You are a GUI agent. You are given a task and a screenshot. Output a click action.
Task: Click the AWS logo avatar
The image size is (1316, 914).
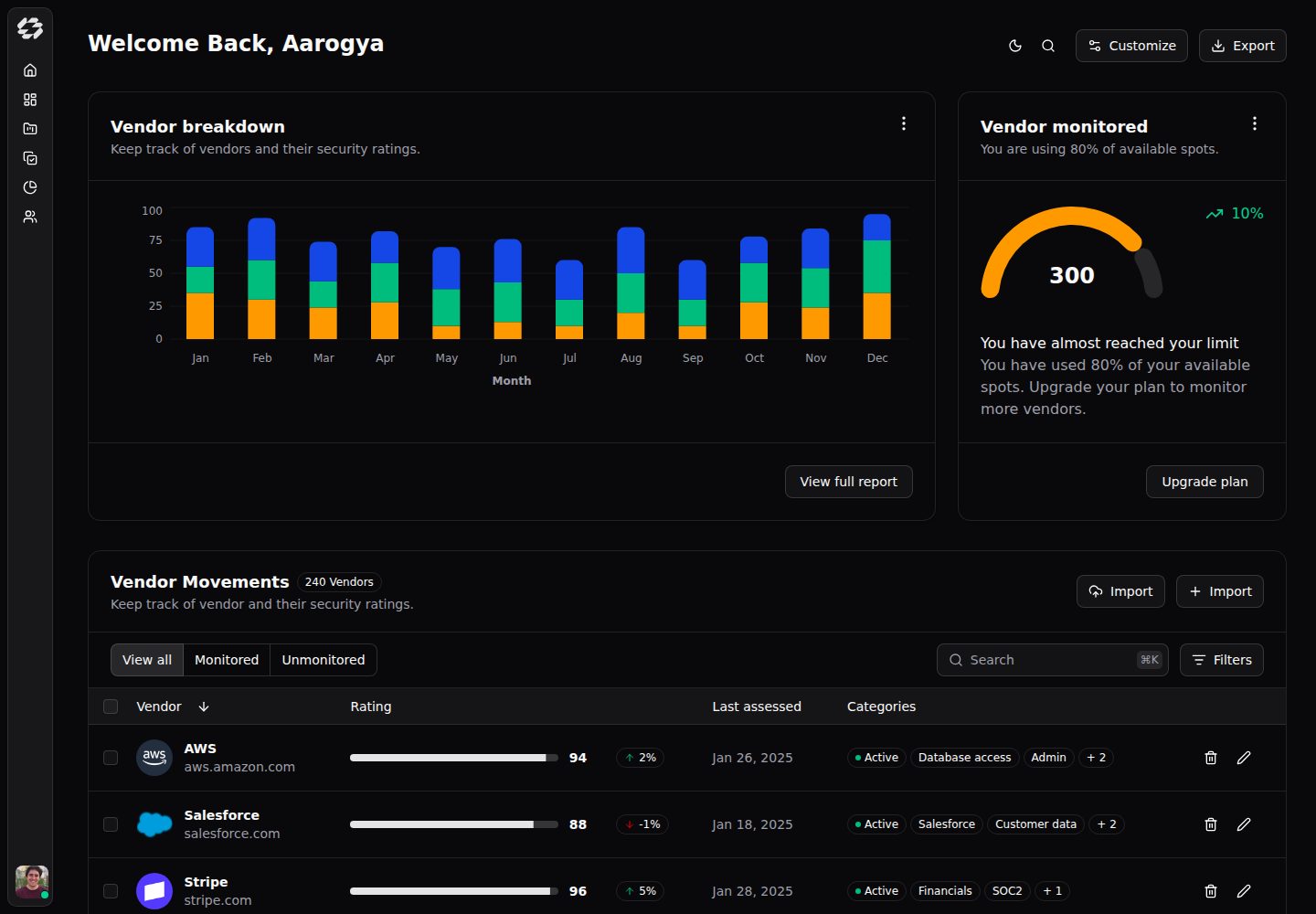click(x=154, y=758)
